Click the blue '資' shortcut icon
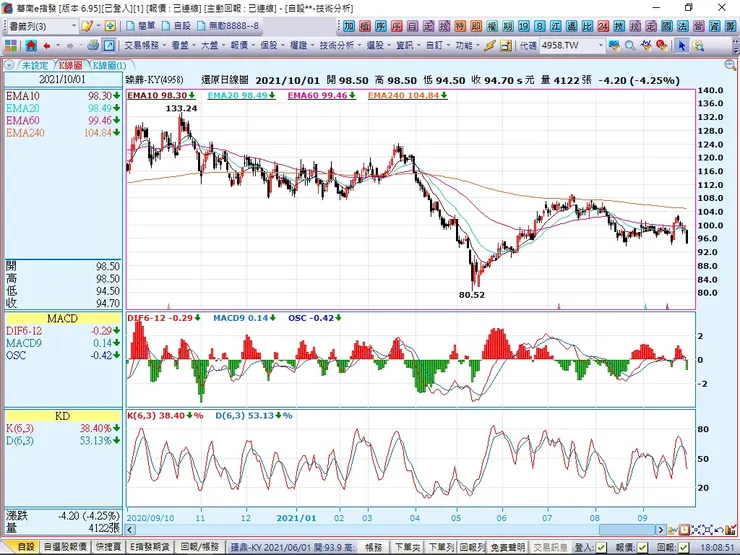Image resolution: width=740 pixels, height=555 pixels. coord(715,26)
